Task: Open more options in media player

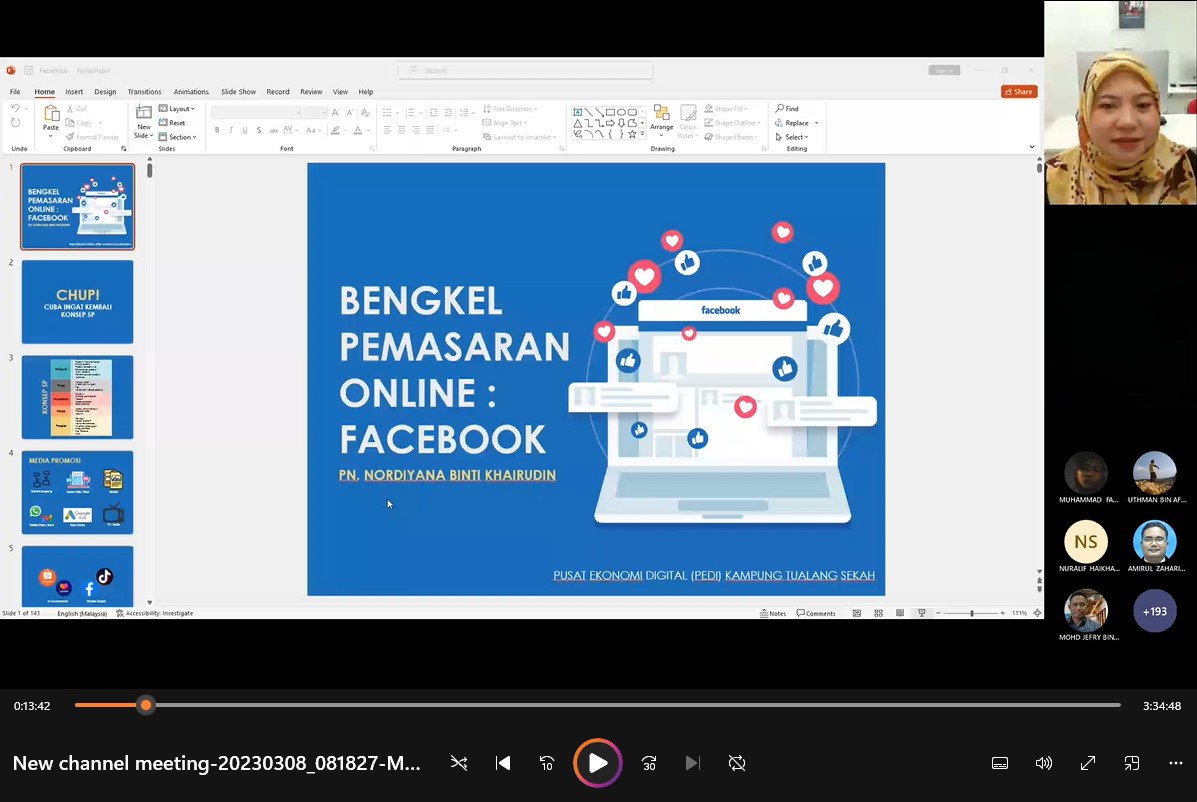Action: click(x=1176, y=763)
